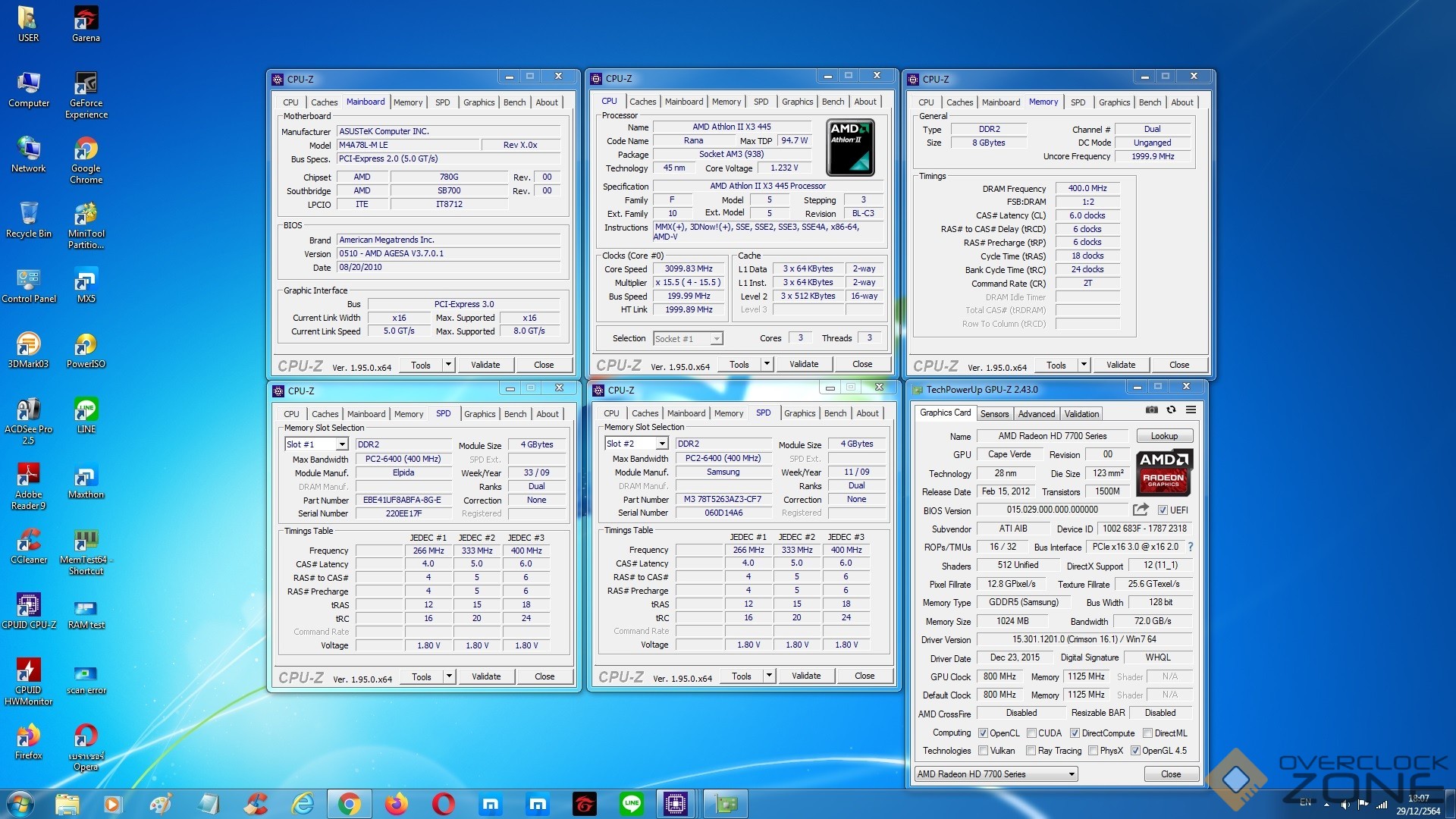Expand the Tools dropdown arrow in the Mainboard window

pos(448,365)
